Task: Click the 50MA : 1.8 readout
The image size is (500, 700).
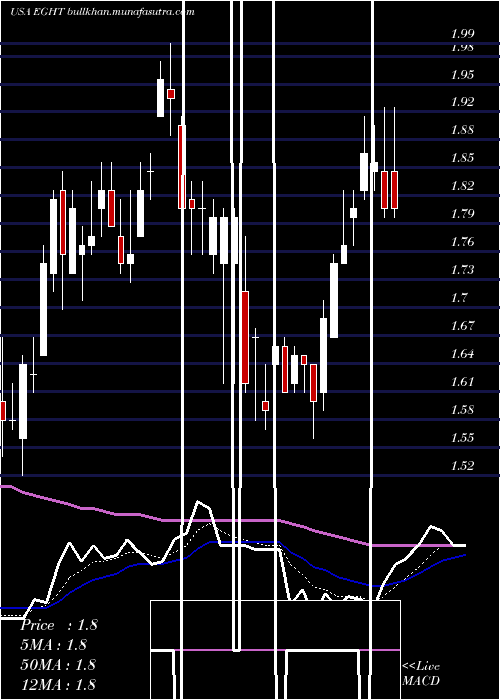Action: click(x=58, y=664)
